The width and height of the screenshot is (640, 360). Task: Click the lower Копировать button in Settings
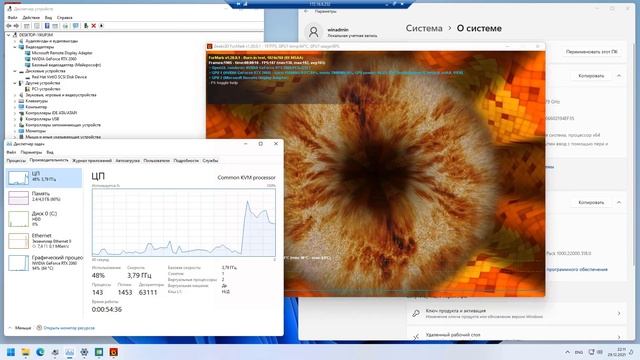(x=591, y=202)
